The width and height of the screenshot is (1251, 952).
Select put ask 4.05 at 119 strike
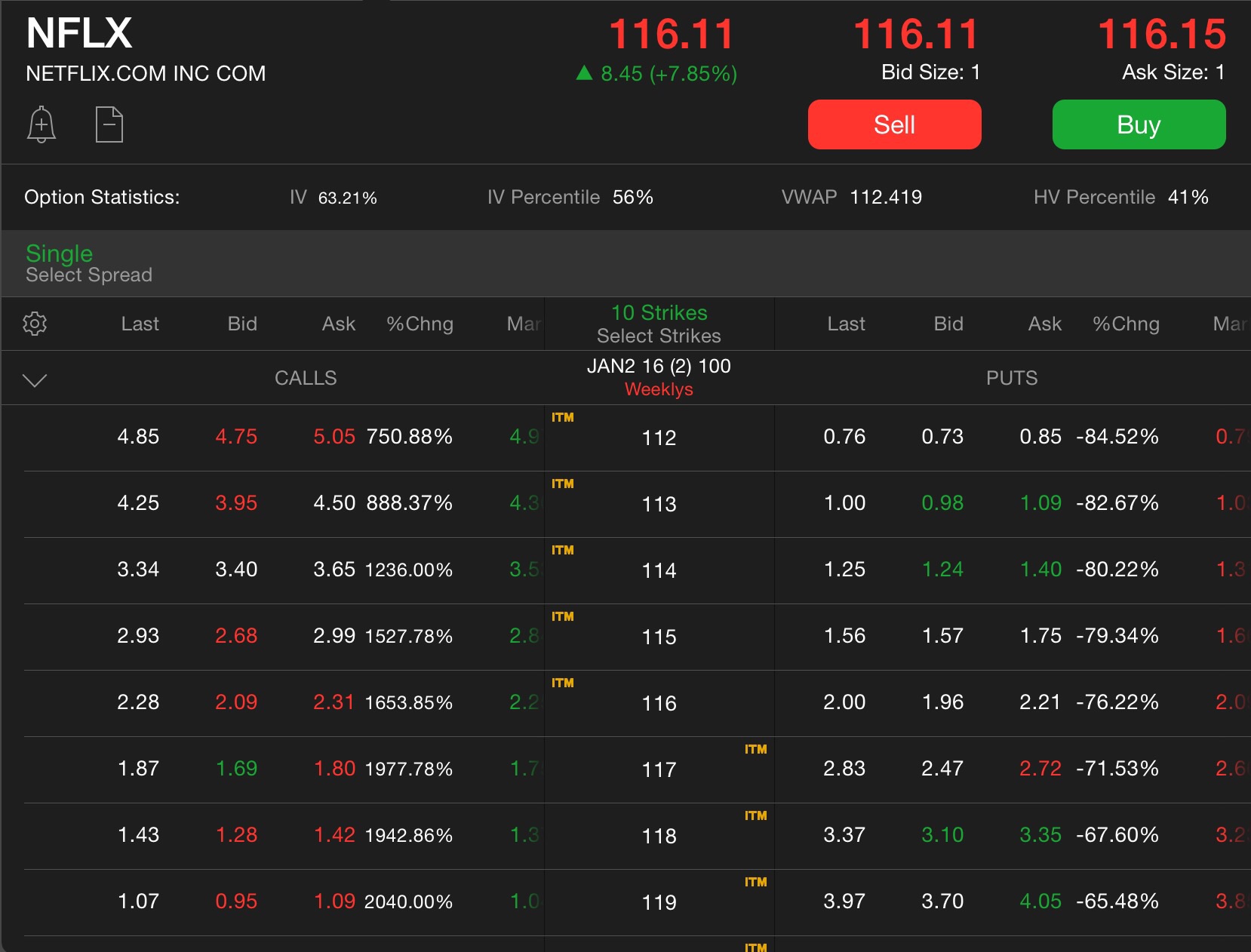tap(1040, 901)
